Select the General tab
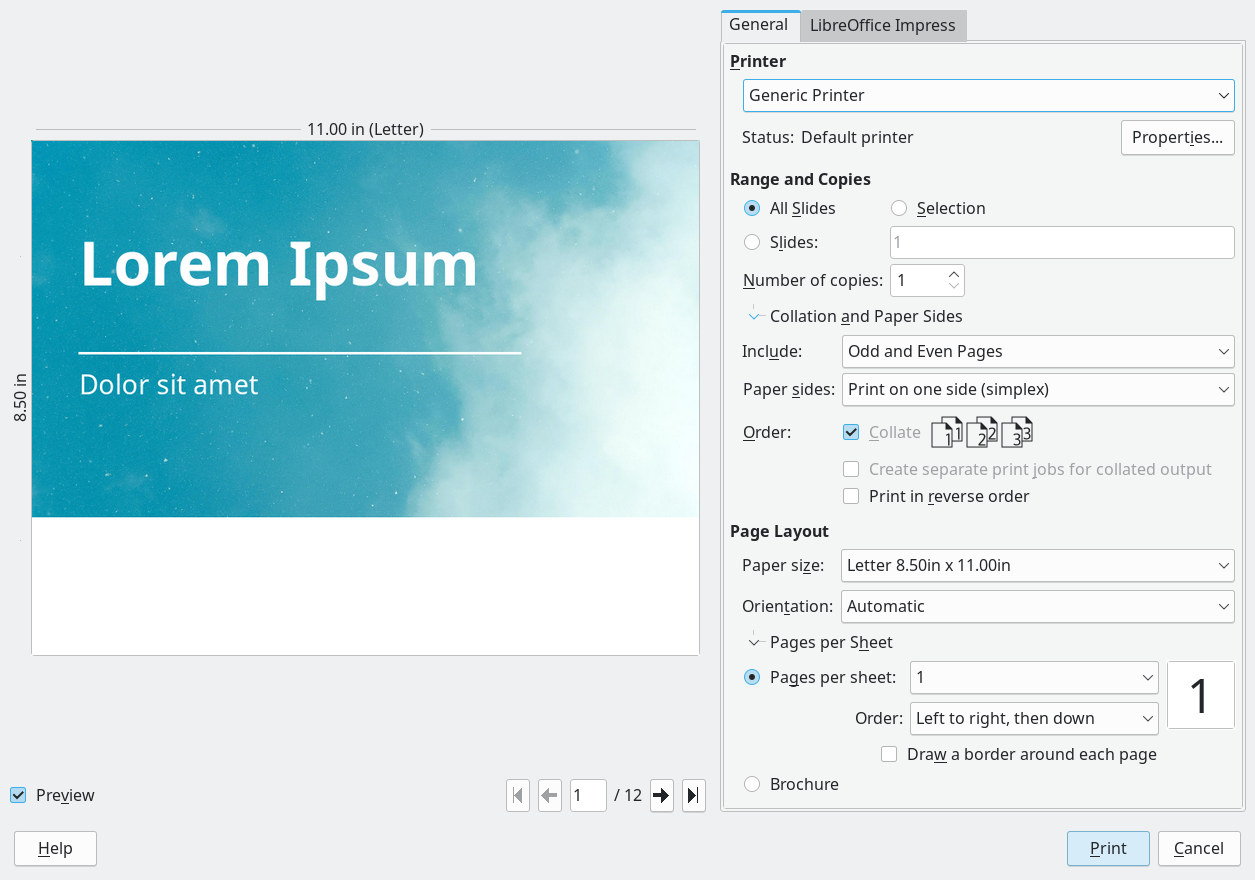 760,25
